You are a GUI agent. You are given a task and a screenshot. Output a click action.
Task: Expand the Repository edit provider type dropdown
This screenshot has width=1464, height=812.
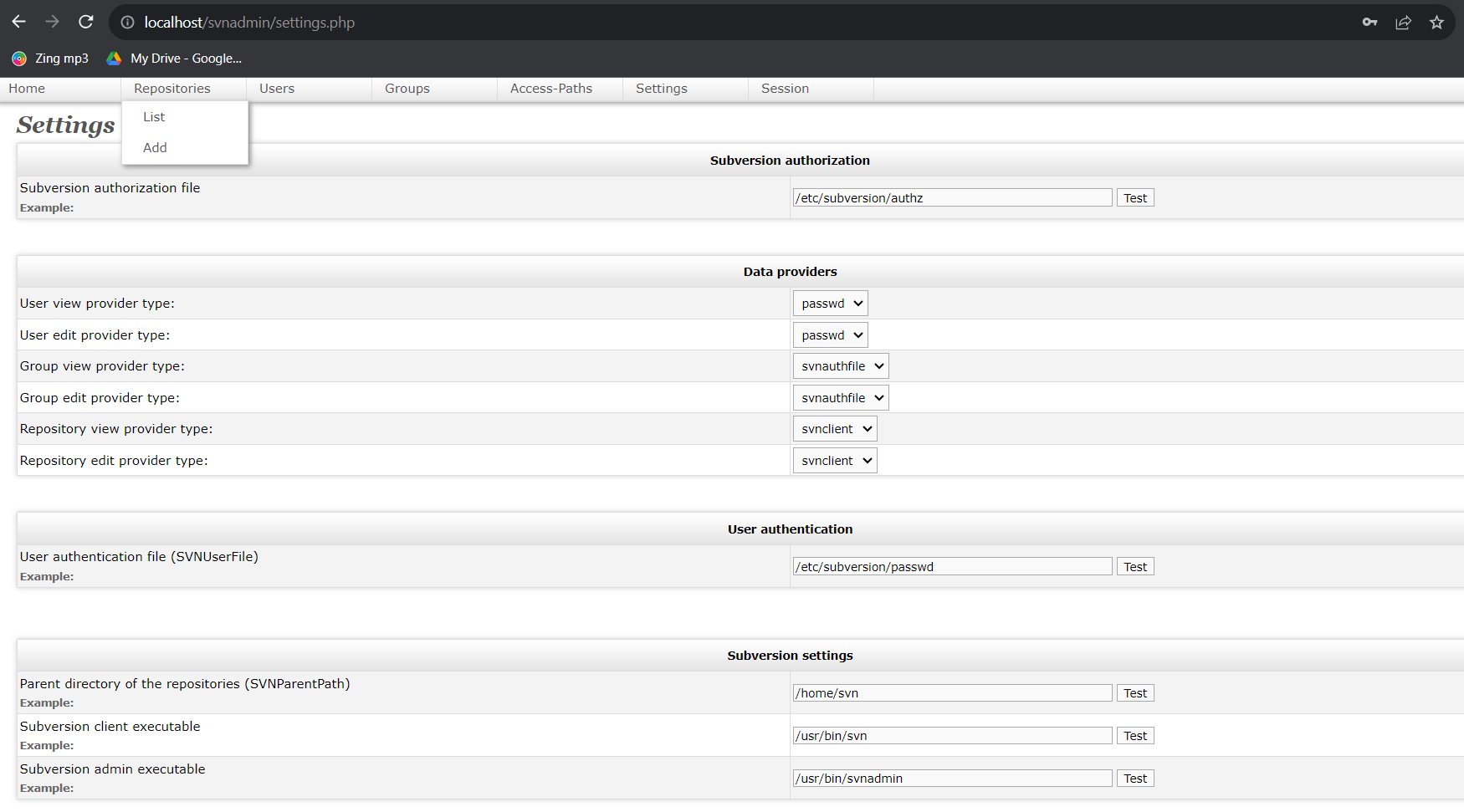tap(834, 461)
